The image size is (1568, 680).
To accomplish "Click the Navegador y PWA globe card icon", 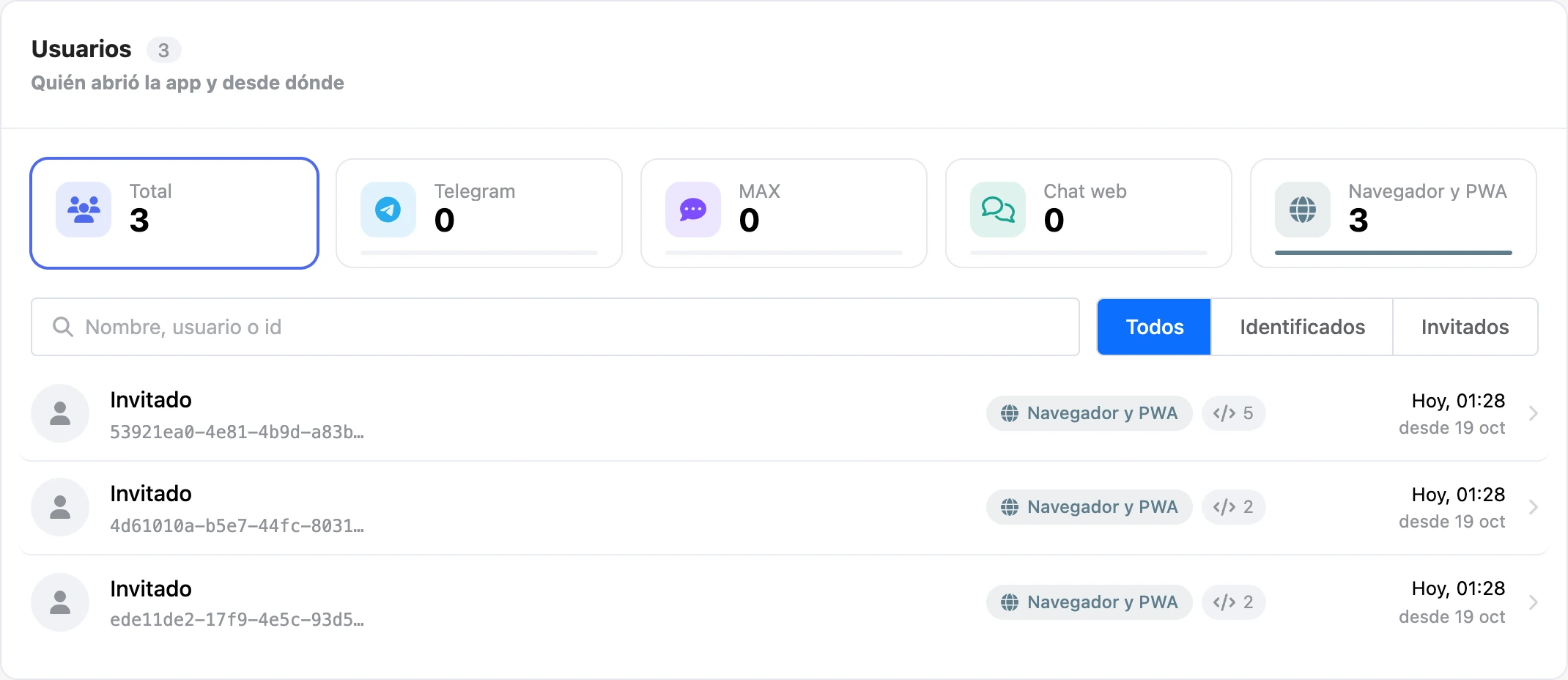I will pos(1303,210).
